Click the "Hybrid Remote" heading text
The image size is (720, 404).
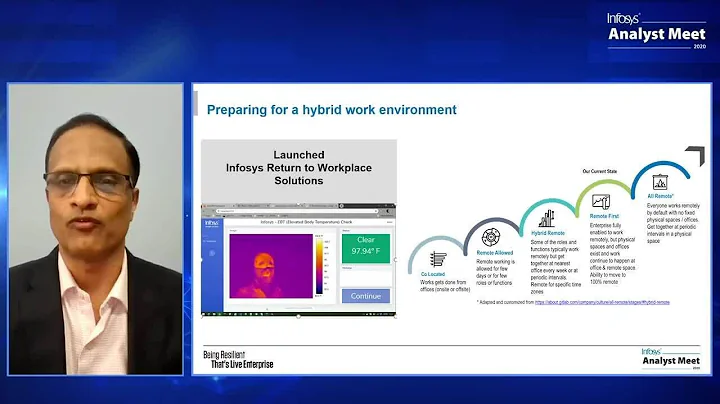[548, 233]
